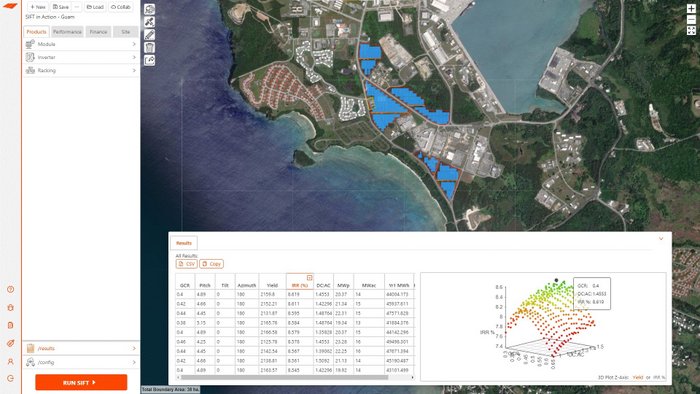700x394 pixels.
Task: Select the pencil draw tool on map
Action: point(150,34)
